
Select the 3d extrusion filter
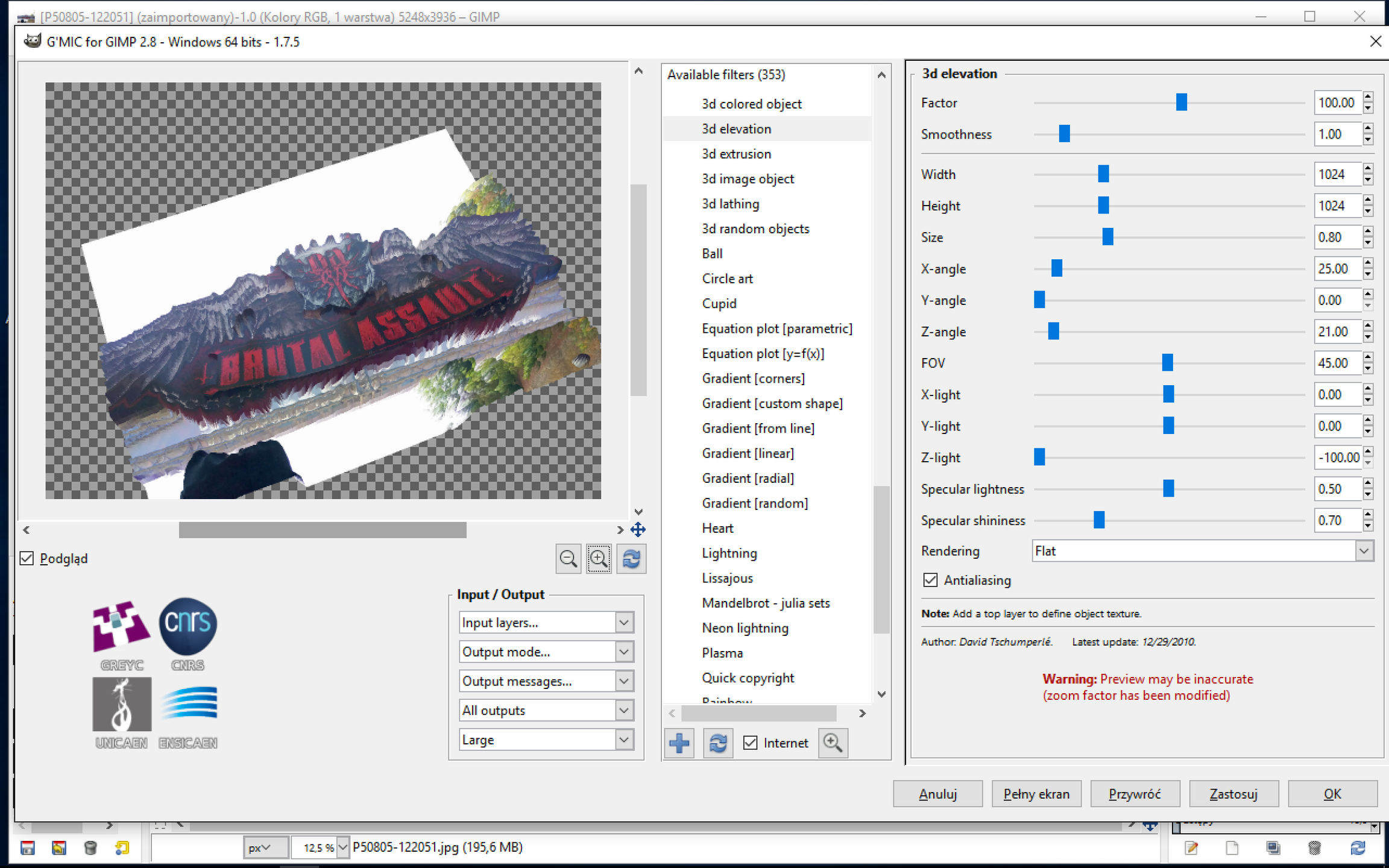coord(736,154)
